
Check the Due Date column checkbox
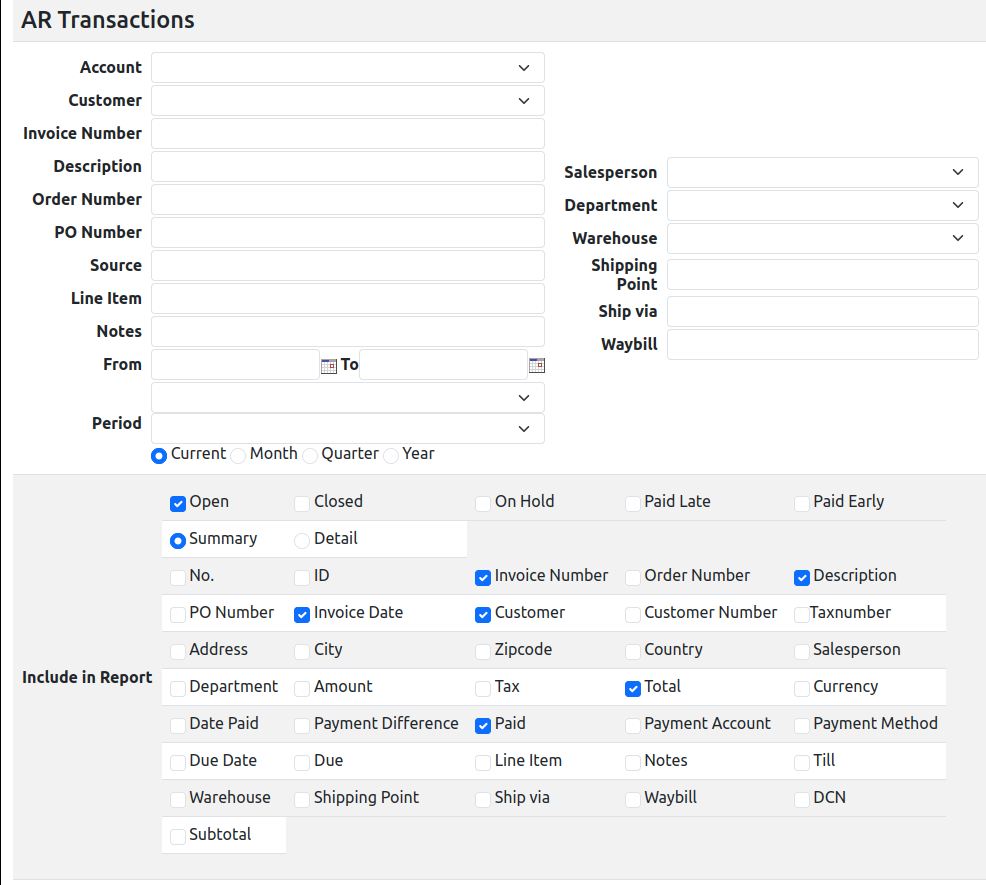[178, 762]
